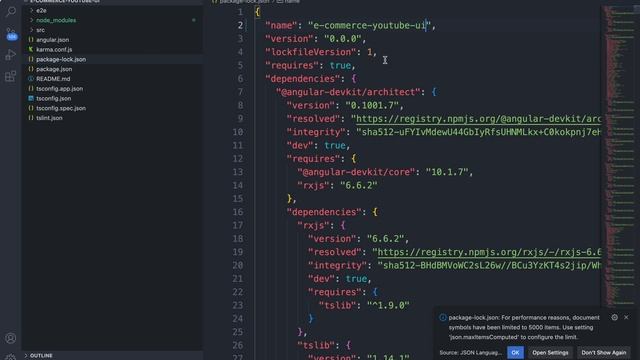640x360 pixels.
Task: Click the "^1.9.0" tslib value
Action: [x=388, y=305]
